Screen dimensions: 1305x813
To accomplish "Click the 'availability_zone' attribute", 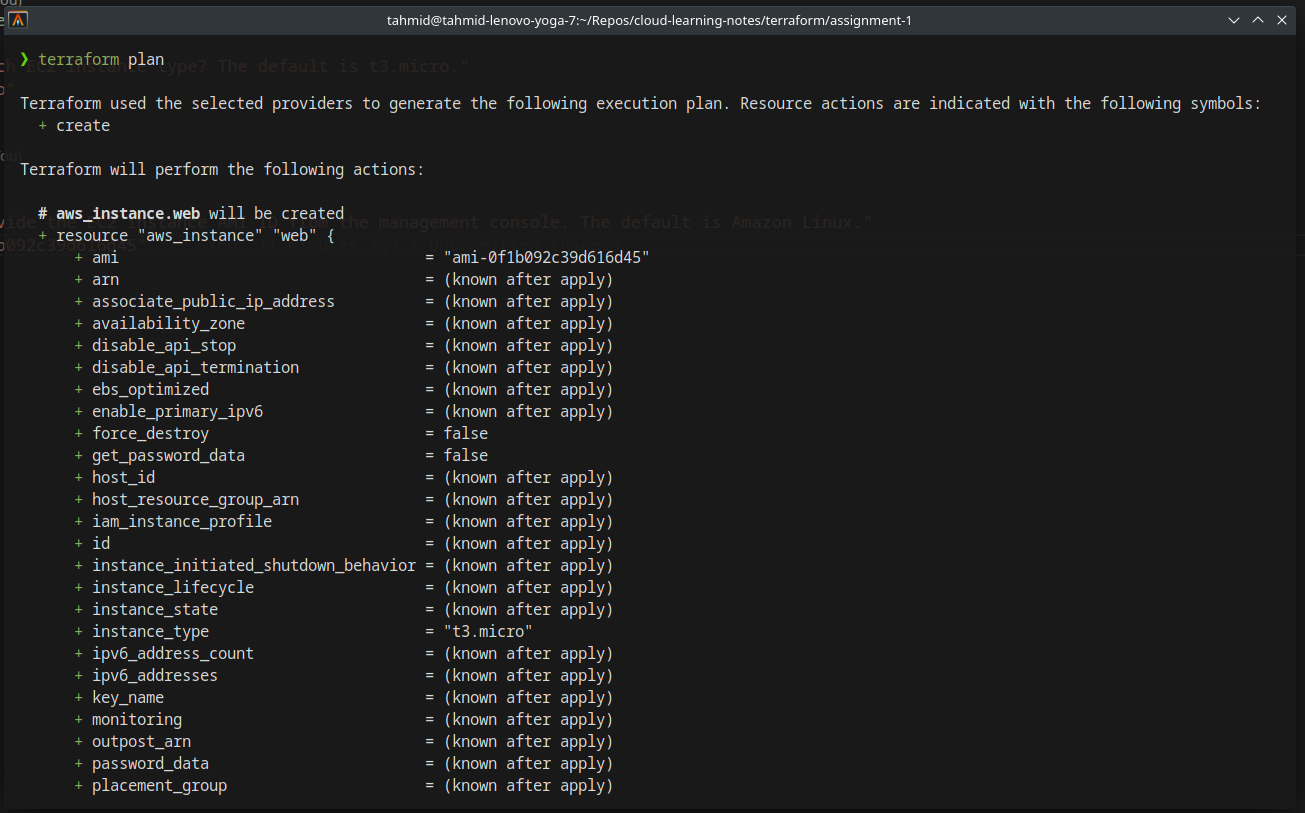I will tap(168, 324).
